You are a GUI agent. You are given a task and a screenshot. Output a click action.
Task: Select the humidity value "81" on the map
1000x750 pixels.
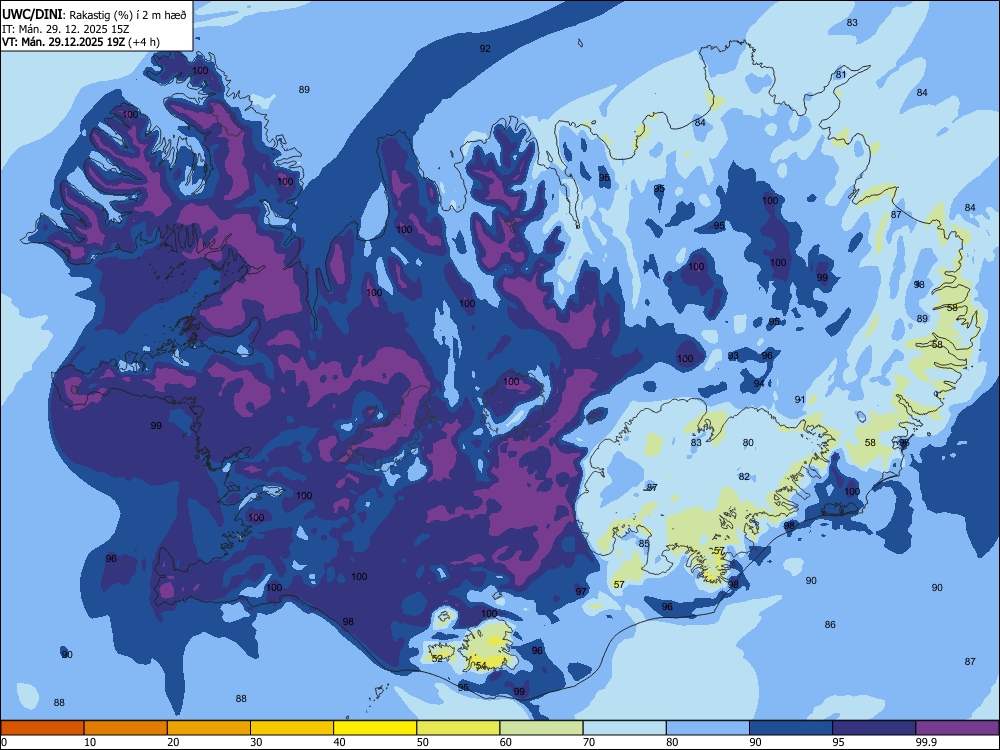tap(841, 75)
